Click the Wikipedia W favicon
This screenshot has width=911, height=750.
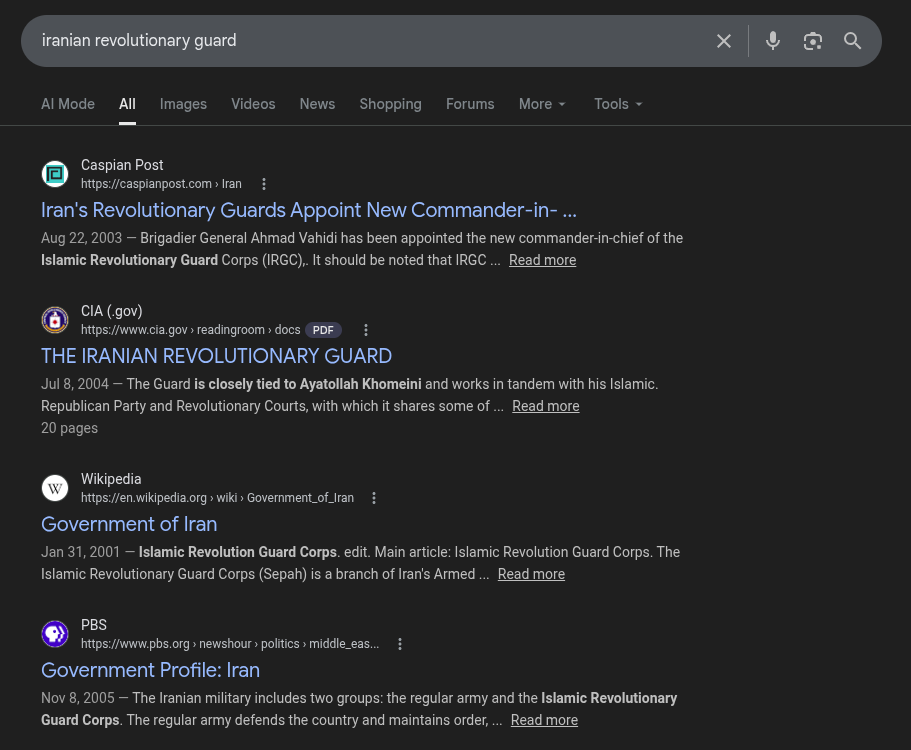tap(55, 488)
